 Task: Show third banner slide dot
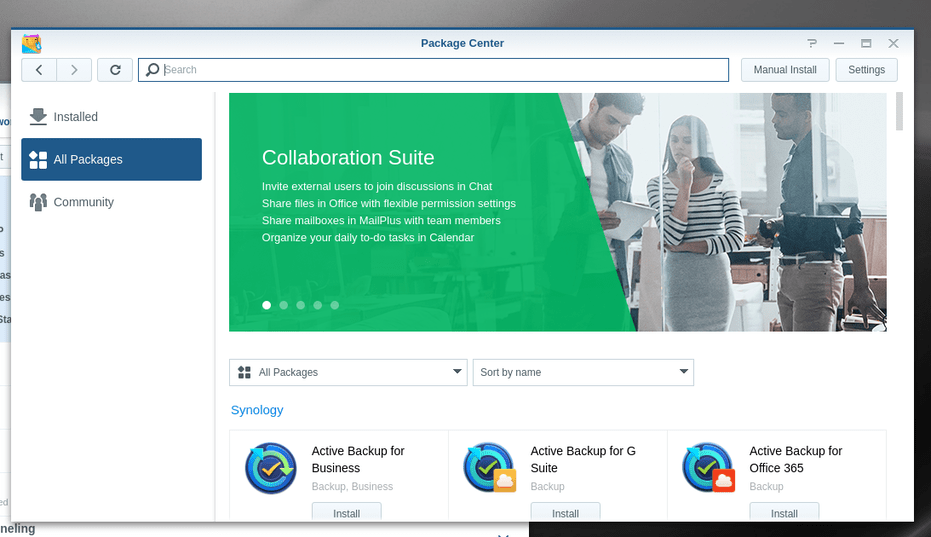pyautogui.click(x=301, y=305)
